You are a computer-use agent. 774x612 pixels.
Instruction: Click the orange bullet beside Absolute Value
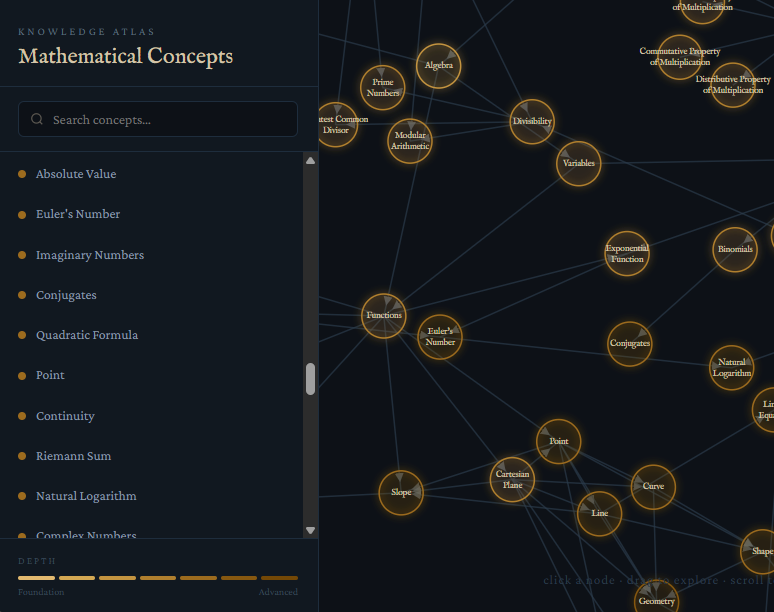(x=22, y=174)
